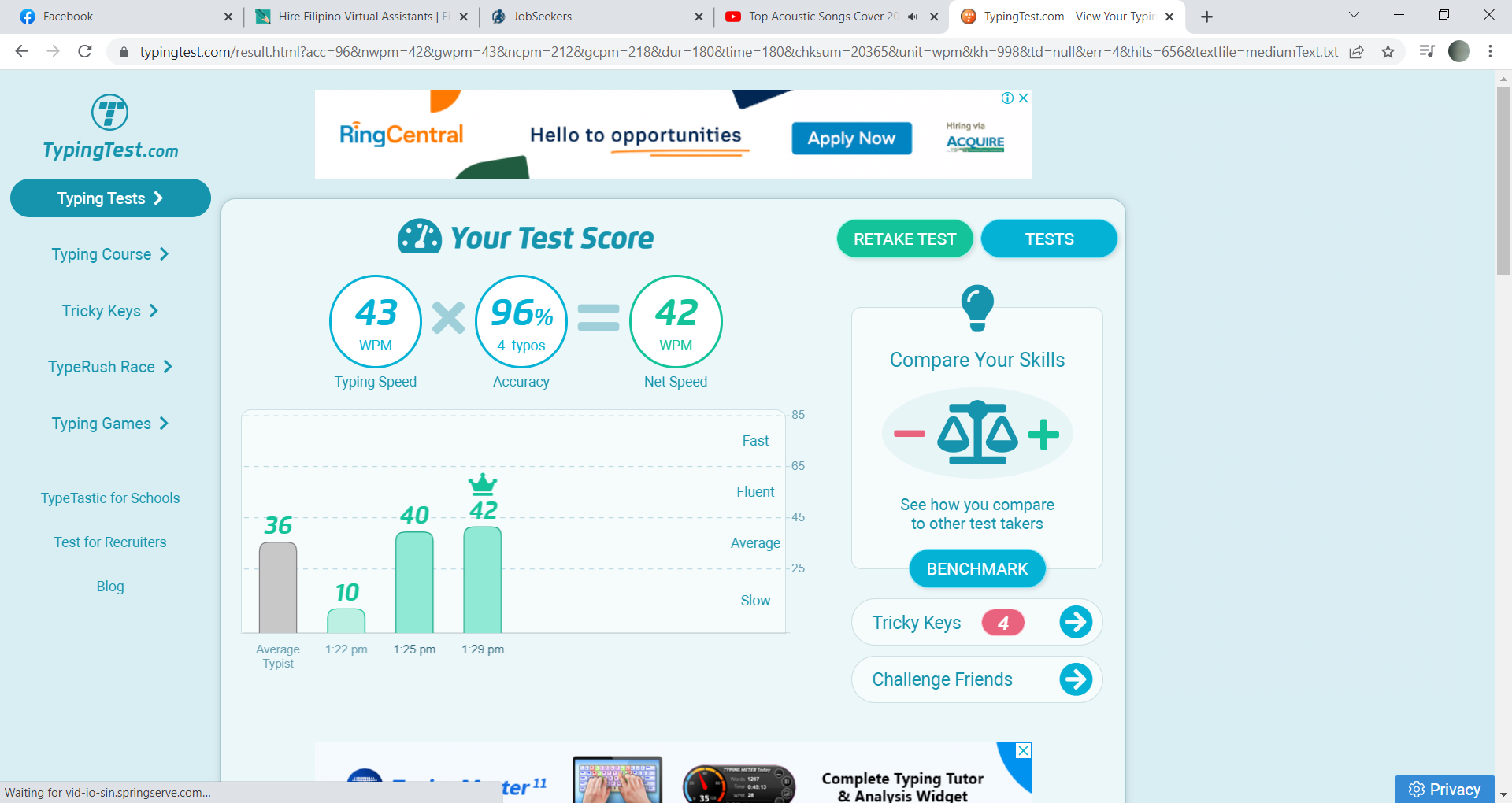
Task: Click the Compare Your Skills heading
Action: (977, 360)
